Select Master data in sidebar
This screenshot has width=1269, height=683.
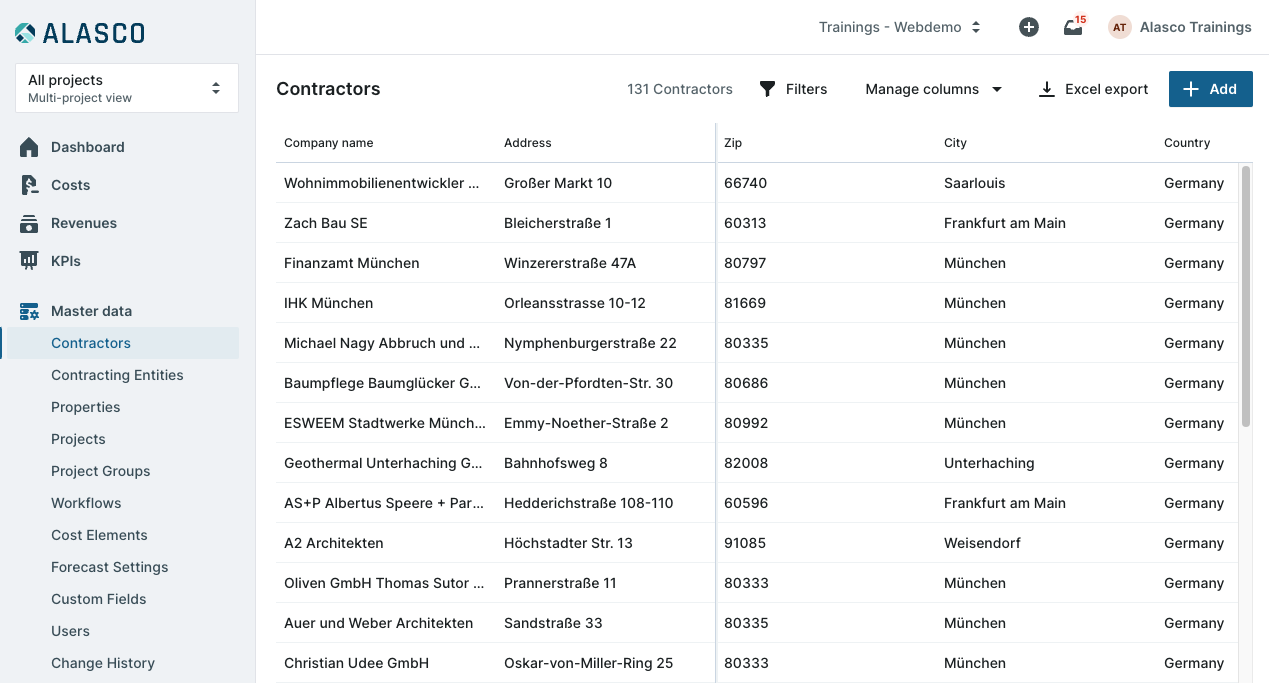point(91,311)
